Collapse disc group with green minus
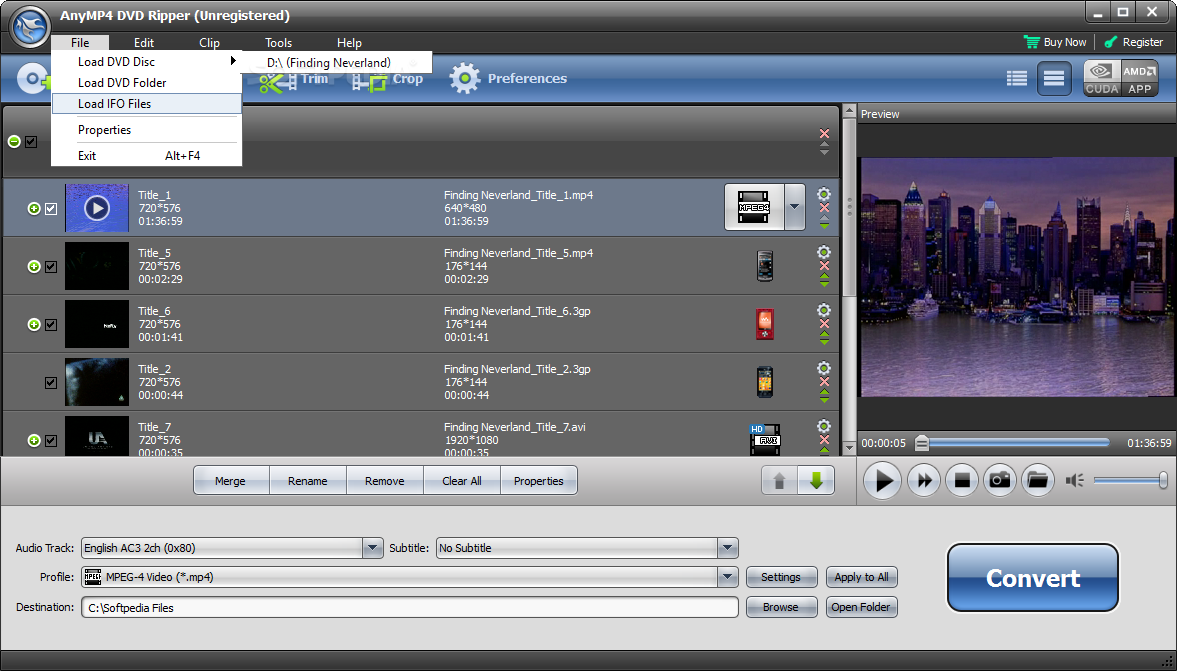Screen dimensions: 1177x671 pyautogui.click(x=14, y=141)
